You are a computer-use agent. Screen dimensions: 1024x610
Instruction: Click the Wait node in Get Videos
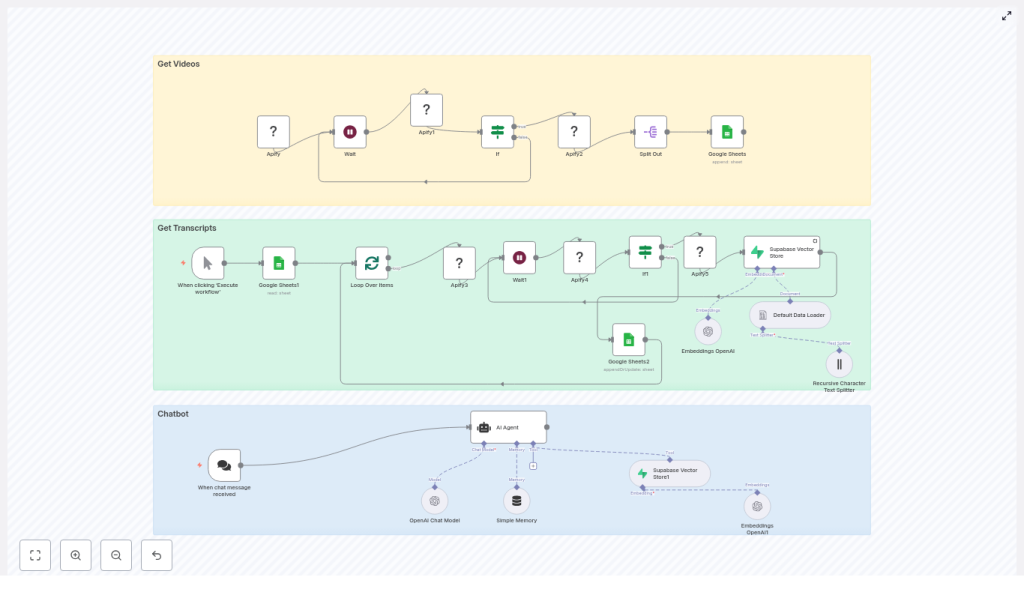[350, 132]
